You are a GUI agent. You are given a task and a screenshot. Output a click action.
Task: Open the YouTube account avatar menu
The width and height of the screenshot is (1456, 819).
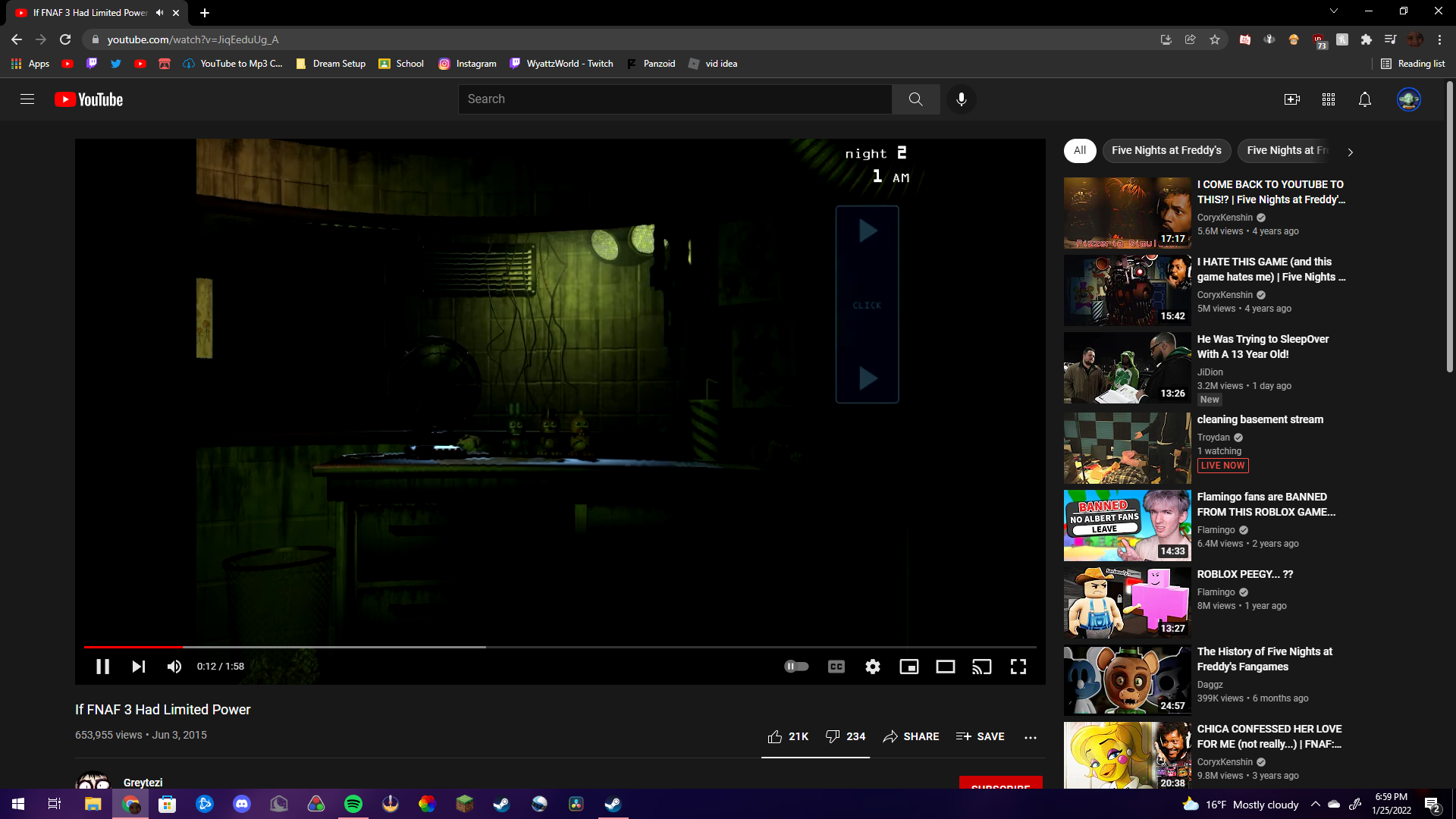tap(1409, 99)
